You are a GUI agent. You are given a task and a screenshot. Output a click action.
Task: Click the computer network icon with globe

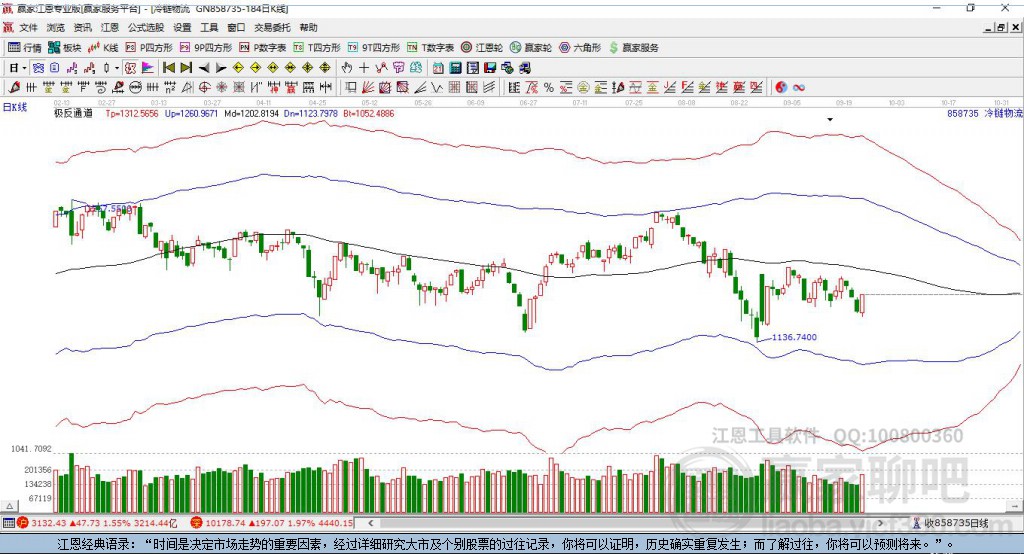point(507,68)
